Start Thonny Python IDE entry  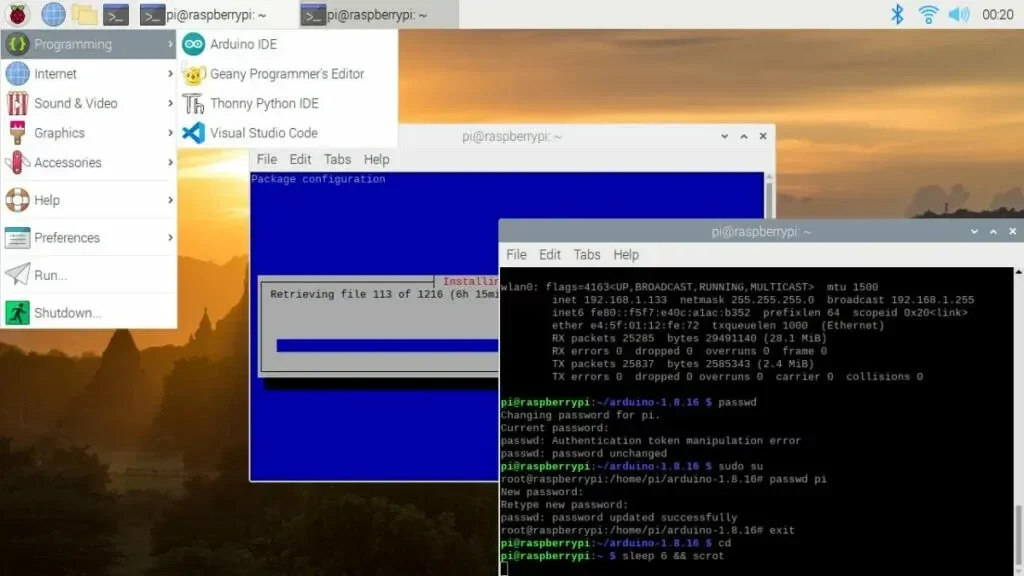287,103
